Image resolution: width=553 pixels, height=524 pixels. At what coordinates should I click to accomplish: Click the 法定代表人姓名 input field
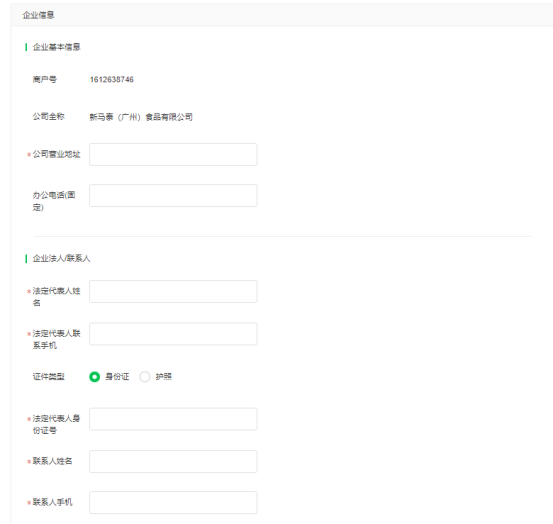tap(173, 291)
